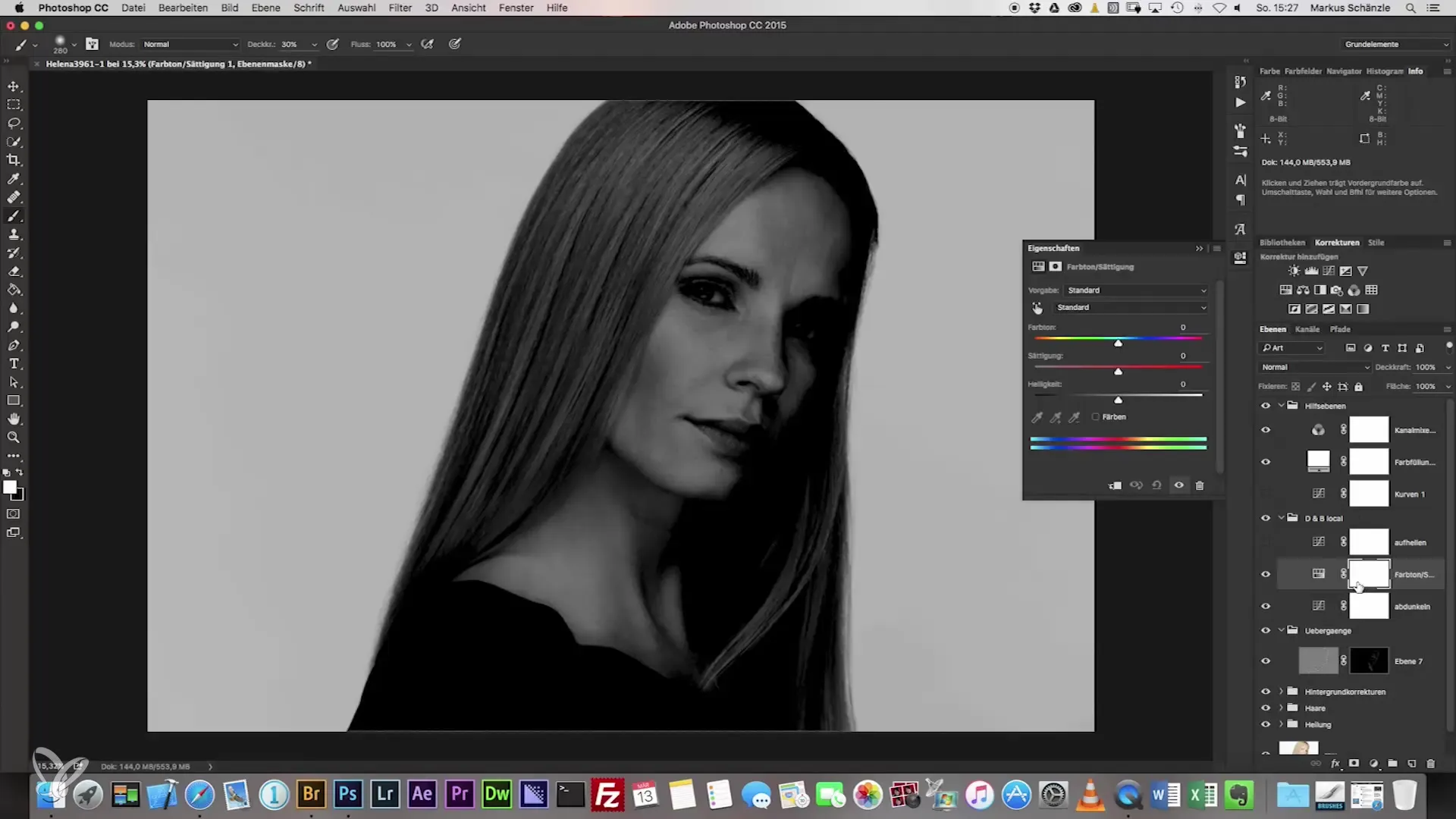Switch to the Kanäle tab
1456x819 pixels.
(1307, 329)
